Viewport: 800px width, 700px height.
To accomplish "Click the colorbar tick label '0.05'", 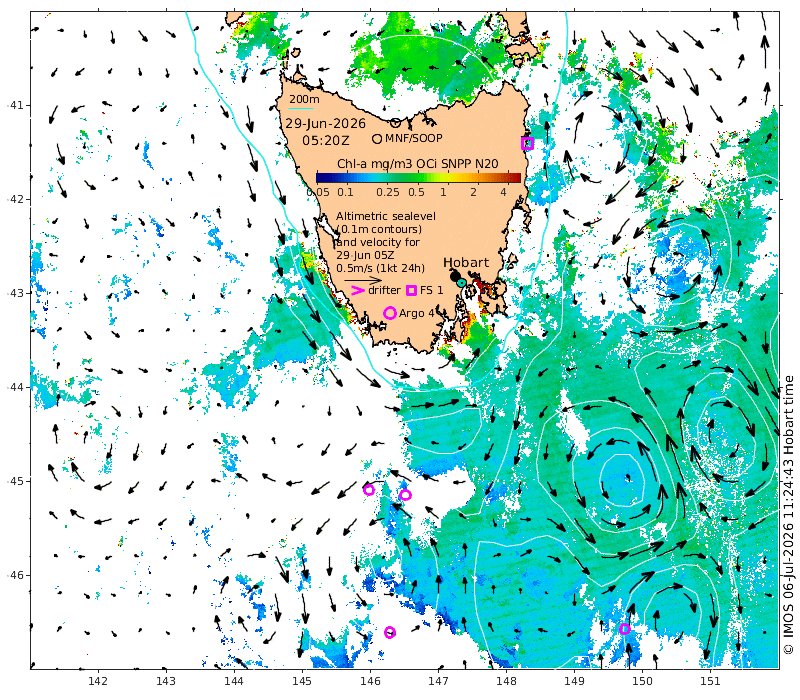I will point(318,192).
